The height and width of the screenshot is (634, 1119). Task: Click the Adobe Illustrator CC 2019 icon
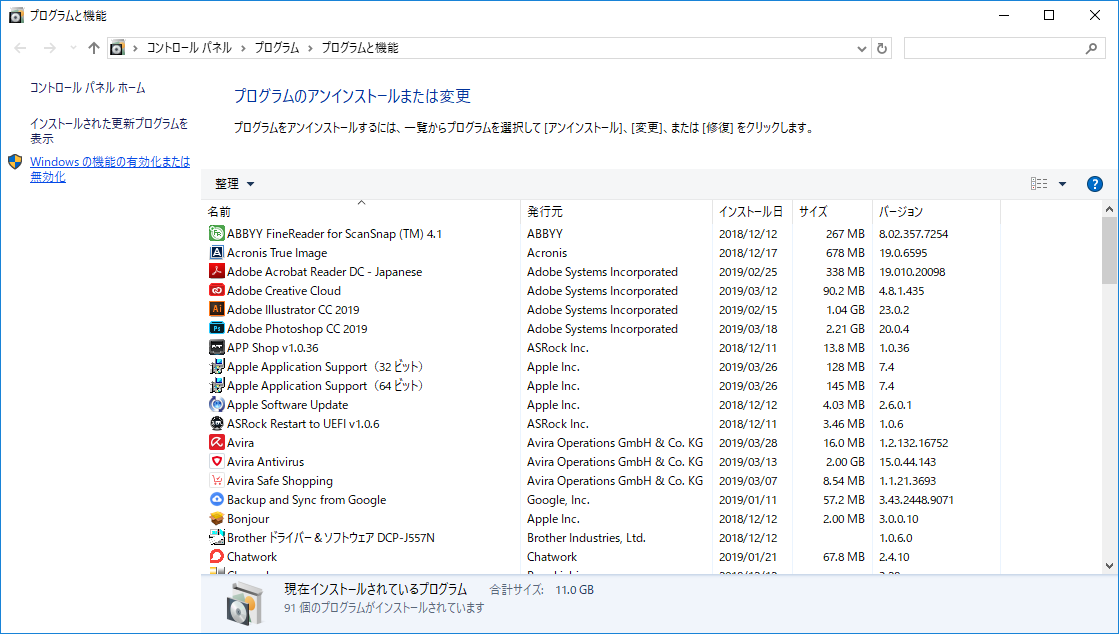[x=217, y=310]
